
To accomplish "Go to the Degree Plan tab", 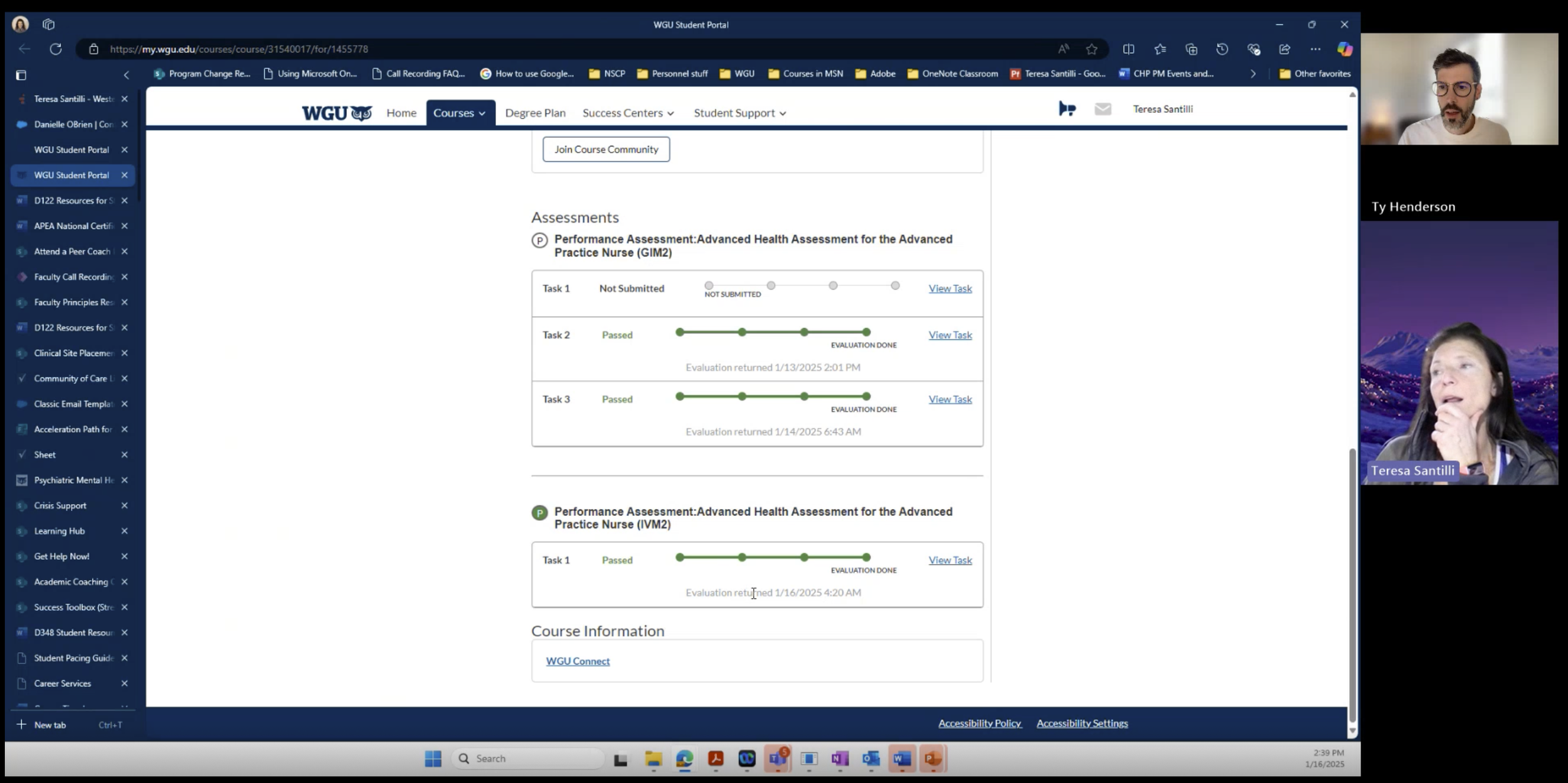I will 535,113.
